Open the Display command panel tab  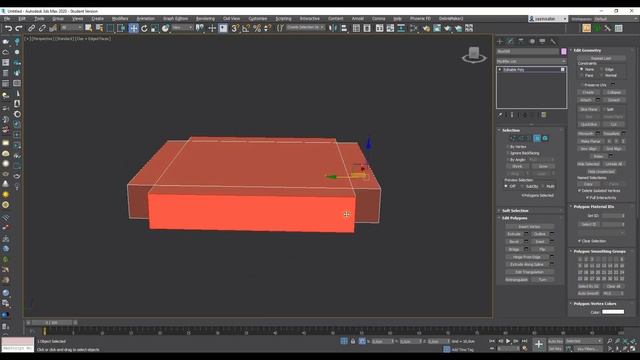click(542, 41)
